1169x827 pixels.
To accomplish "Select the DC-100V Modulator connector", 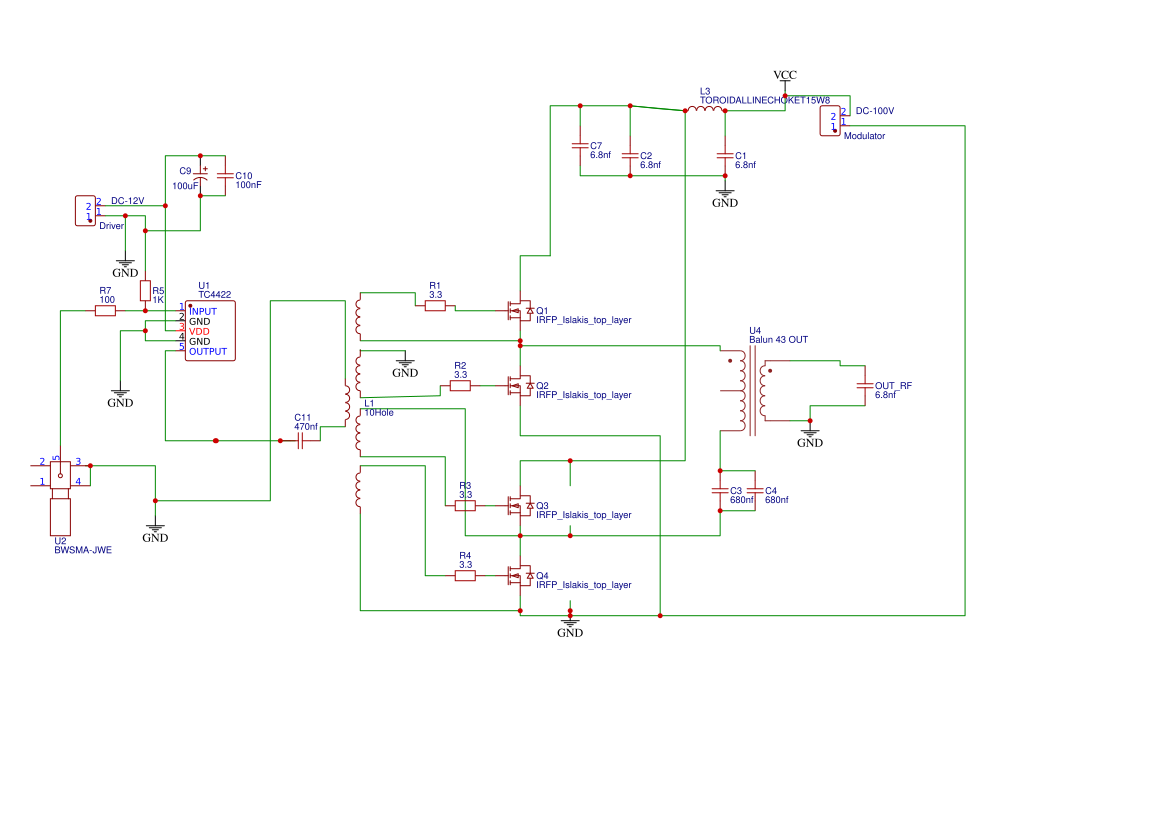I will (830, 121).
